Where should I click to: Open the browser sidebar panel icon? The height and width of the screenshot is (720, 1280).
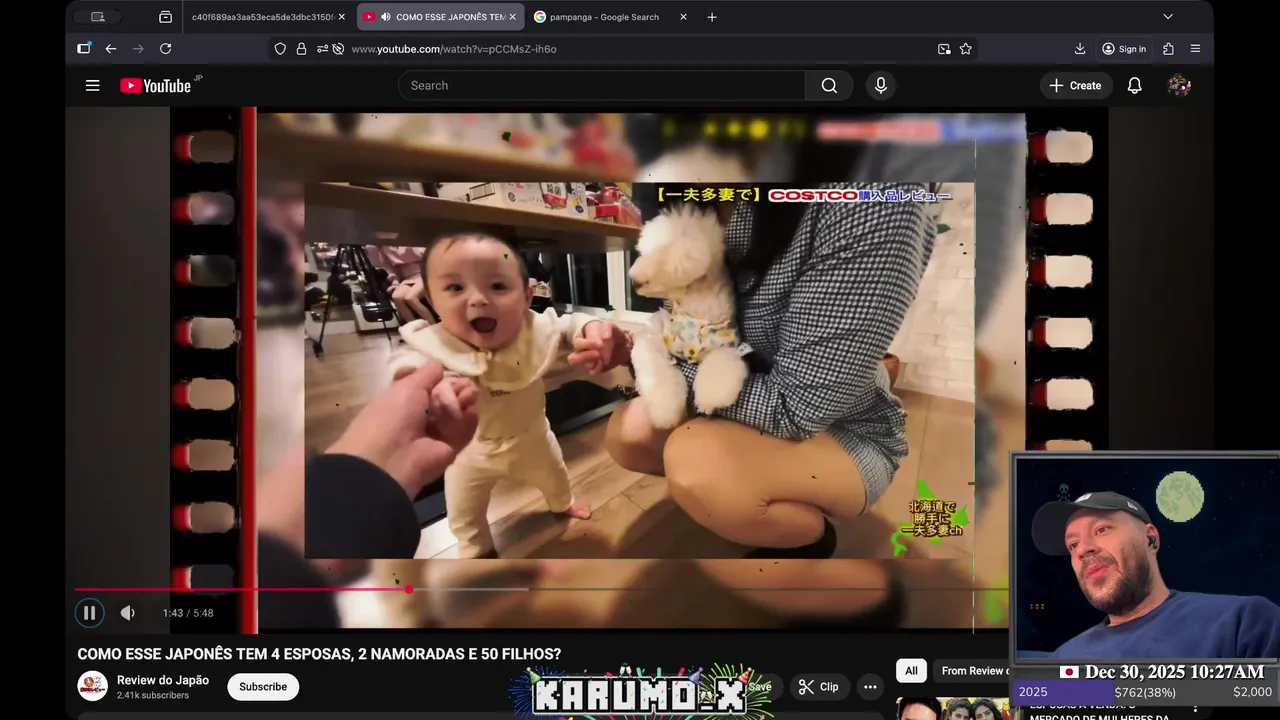[x=84, y=48]
